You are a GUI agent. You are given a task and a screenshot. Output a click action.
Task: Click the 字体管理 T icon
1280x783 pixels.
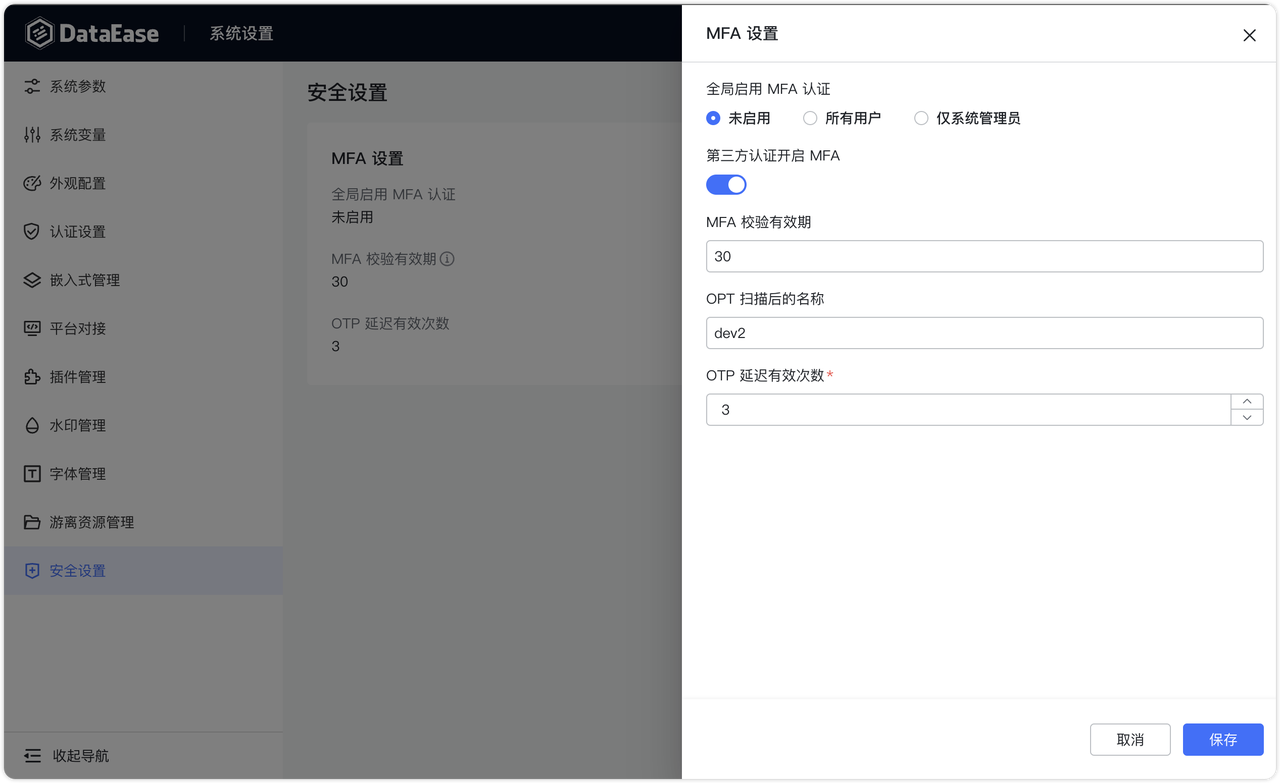(32, 474)
